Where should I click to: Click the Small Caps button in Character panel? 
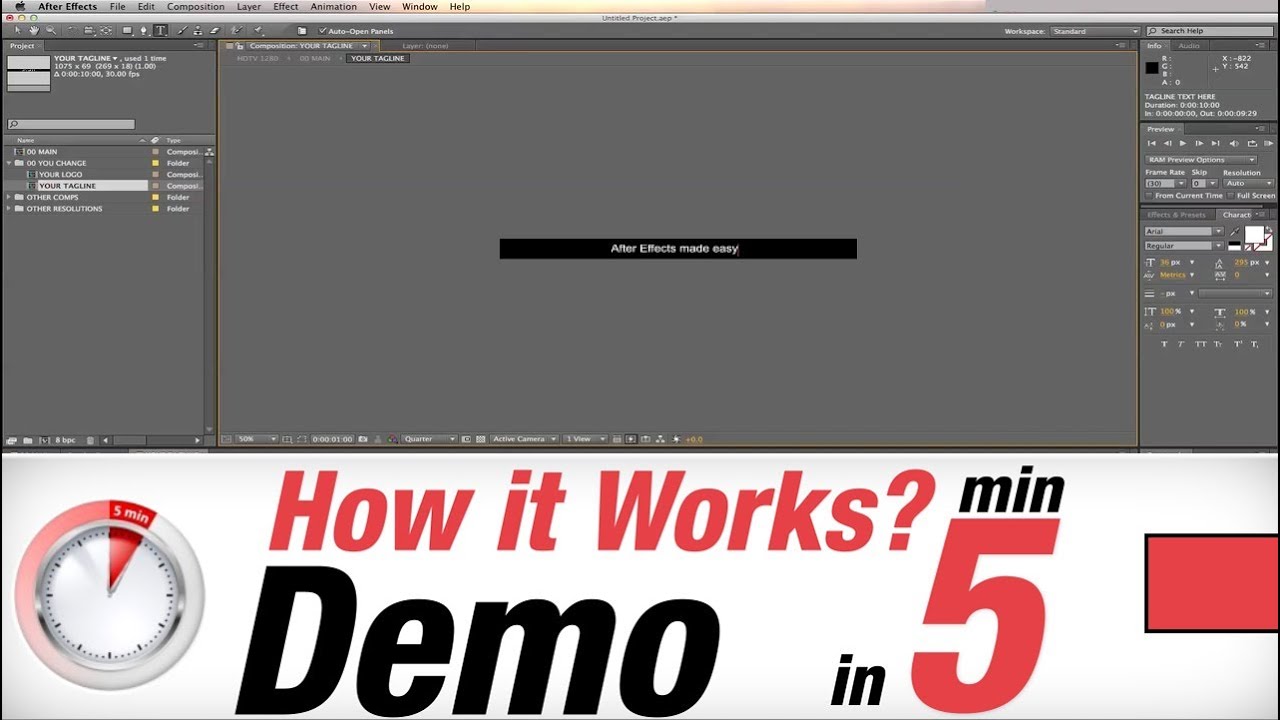click(1218, 344)
